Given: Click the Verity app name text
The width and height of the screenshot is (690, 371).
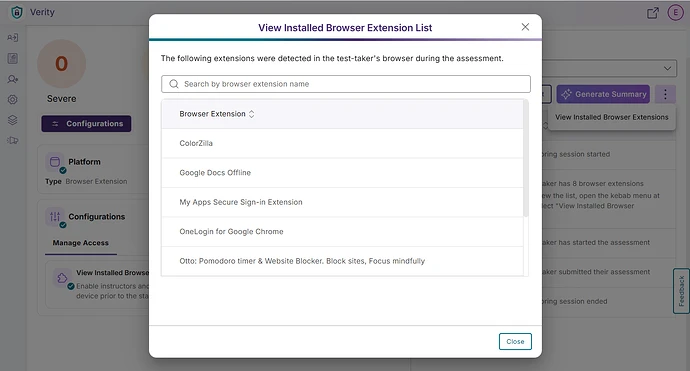Looking at the screenshot, I should point(42,12).
